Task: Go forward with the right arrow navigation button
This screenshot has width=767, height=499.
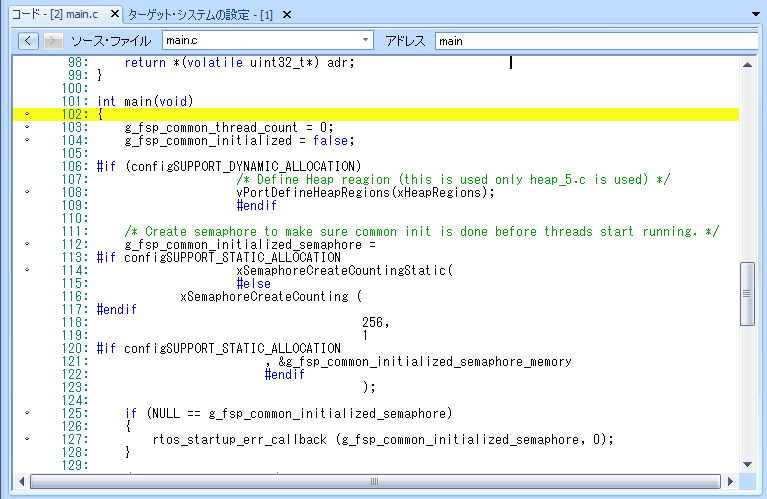Action: click(x=53, y=41)
